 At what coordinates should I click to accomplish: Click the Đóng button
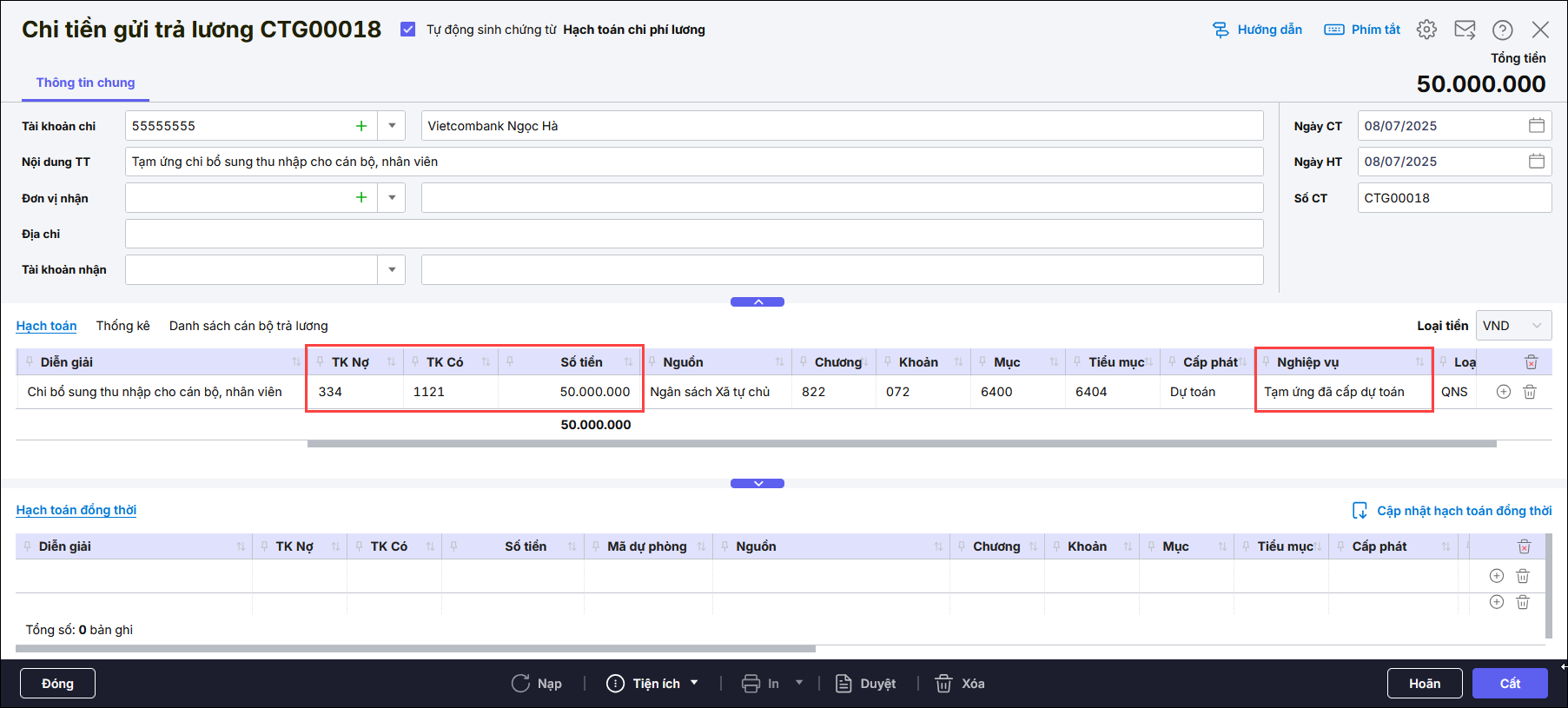pos(57,684)
